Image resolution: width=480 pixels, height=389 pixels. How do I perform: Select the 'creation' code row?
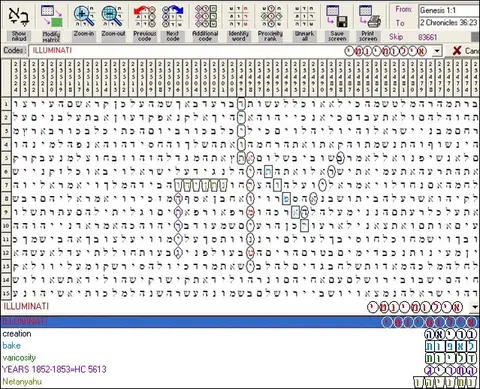click(240, 334)
